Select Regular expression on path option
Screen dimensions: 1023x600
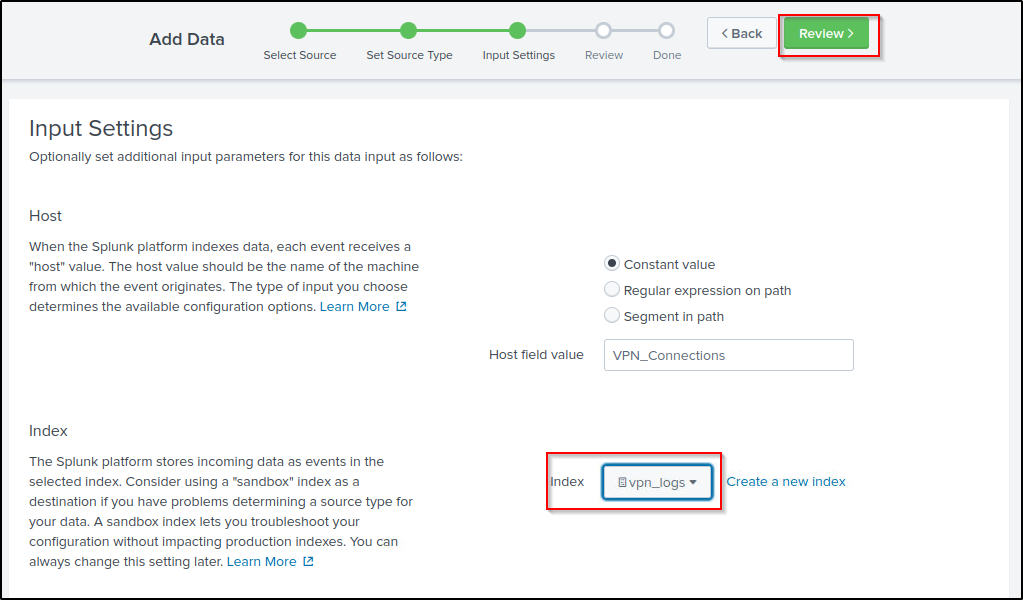click(612, 290)
